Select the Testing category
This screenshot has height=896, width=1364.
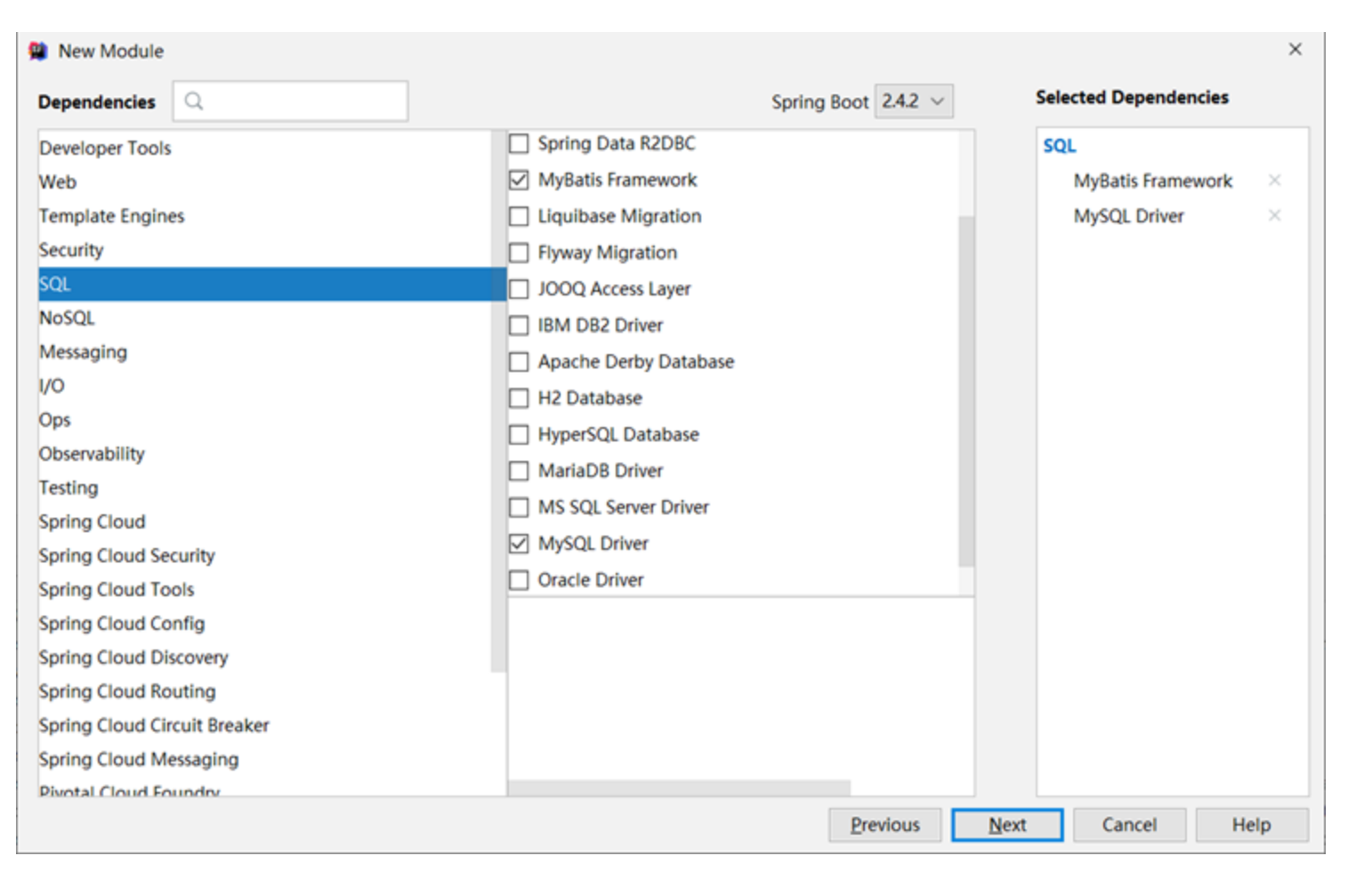pos(265,488)
